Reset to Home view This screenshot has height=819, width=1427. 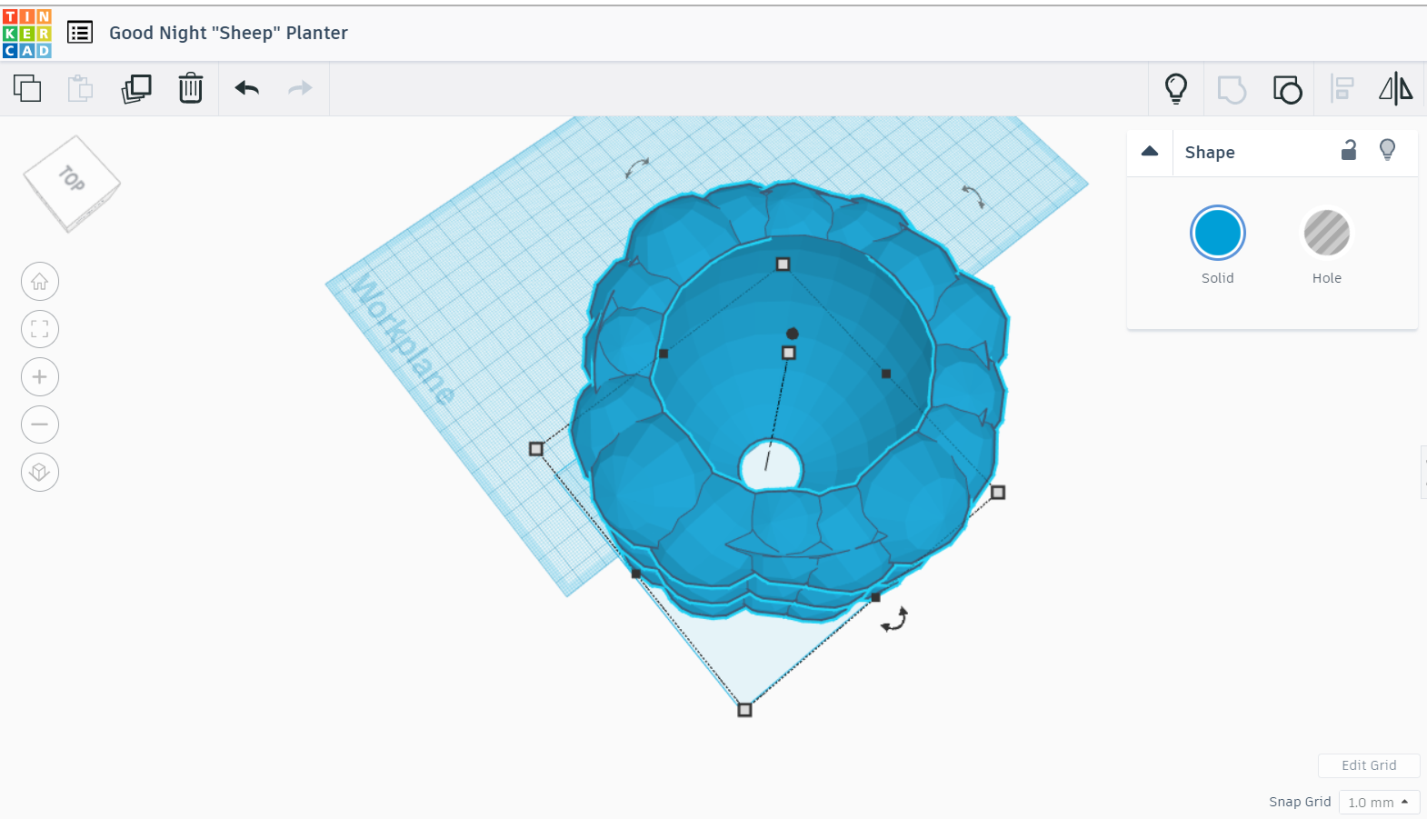pos(40,281)
